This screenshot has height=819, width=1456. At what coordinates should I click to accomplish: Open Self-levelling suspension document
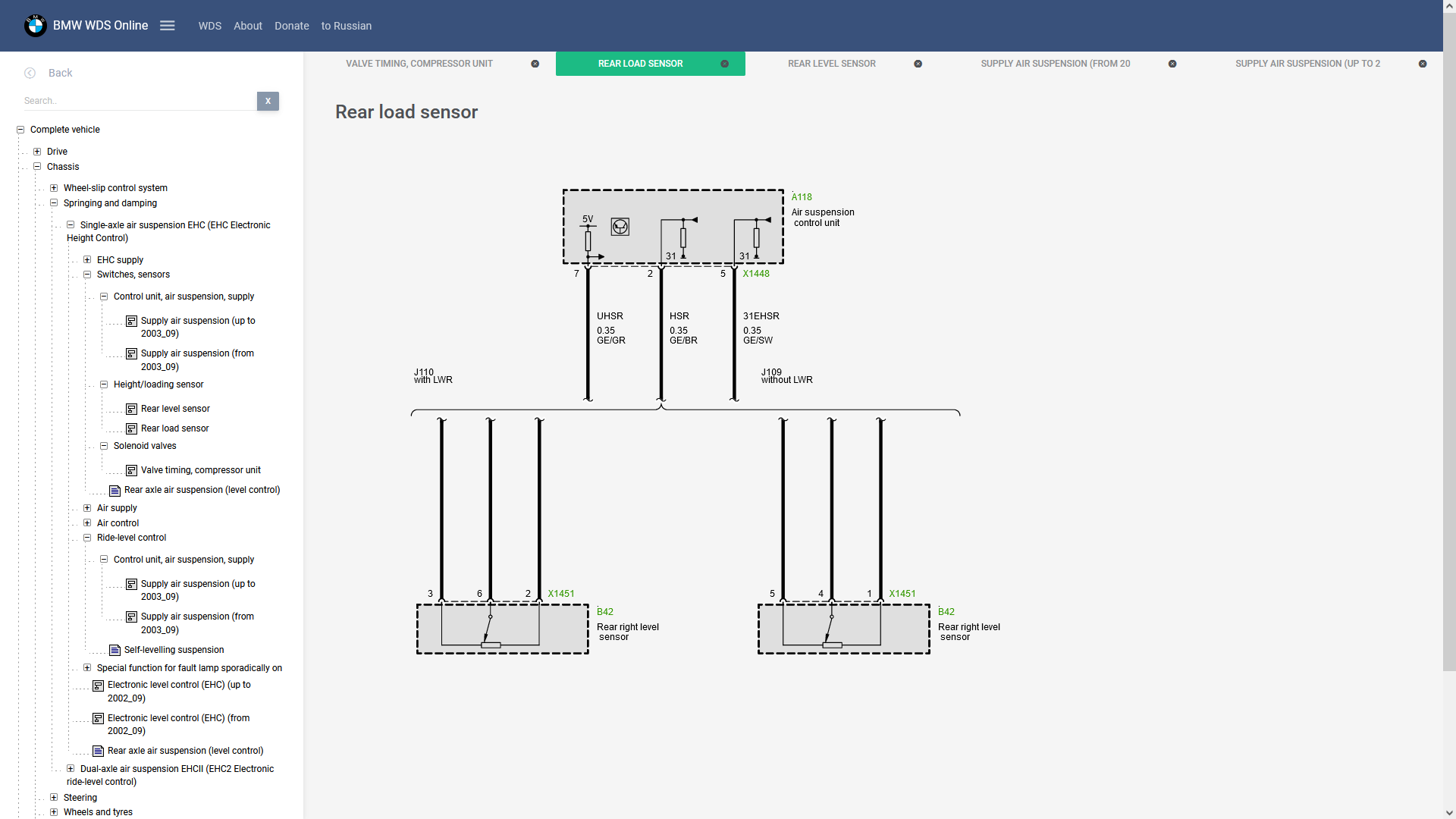click(x=174, y=650)
